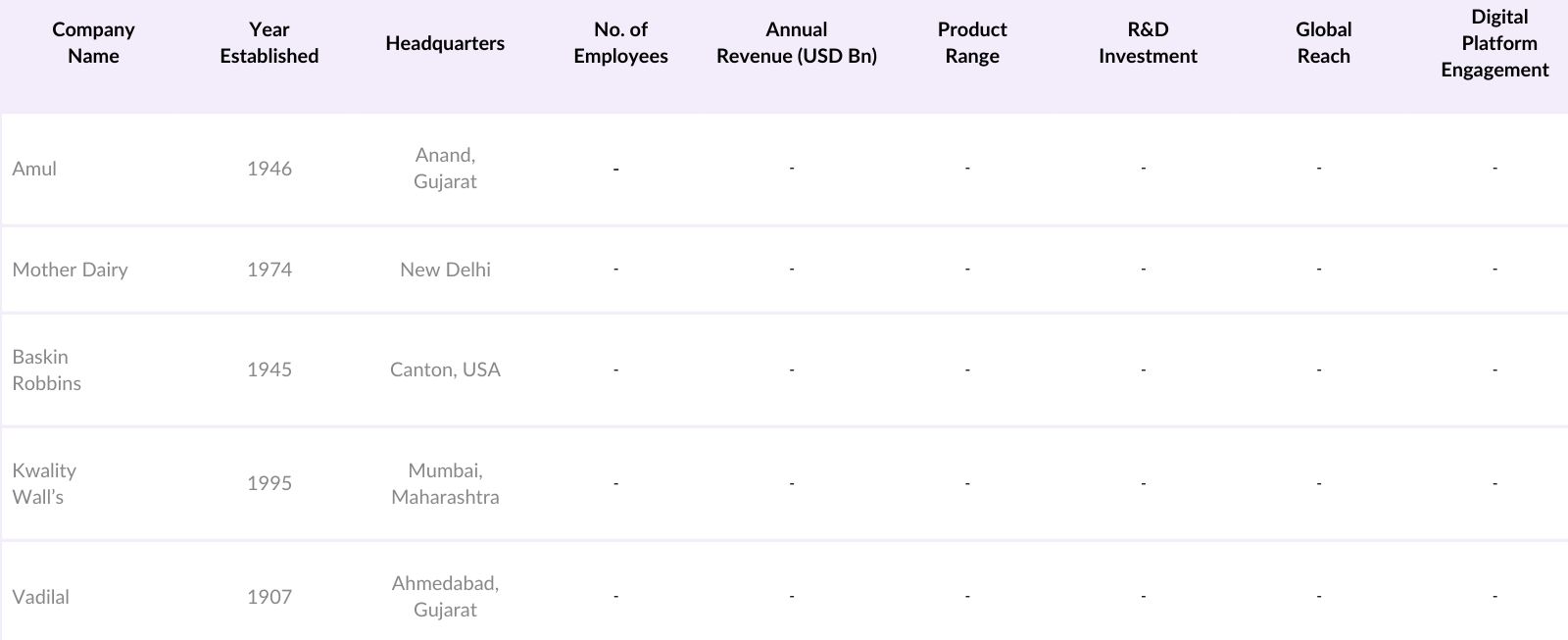The image size is (1568, 640).
Task: Click the Headquarters column header
Action: point(445,43)
